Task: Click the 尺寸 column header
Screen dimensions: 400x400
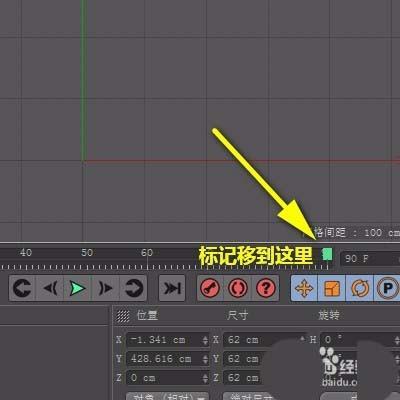Action: click(237, 315)
